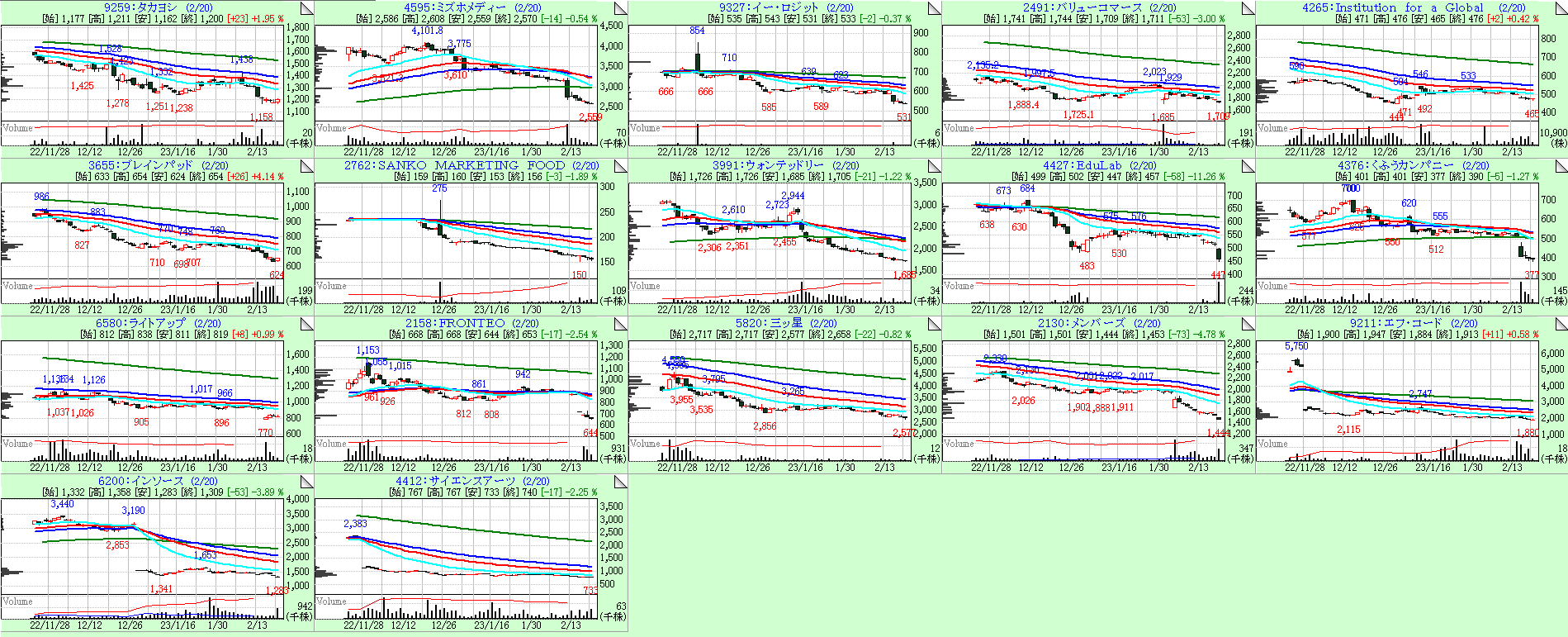Click the corner icon on 6200 インソース chart
Image resolution: width=1568 pixels, height=637 pixels.
coord(306,482)
